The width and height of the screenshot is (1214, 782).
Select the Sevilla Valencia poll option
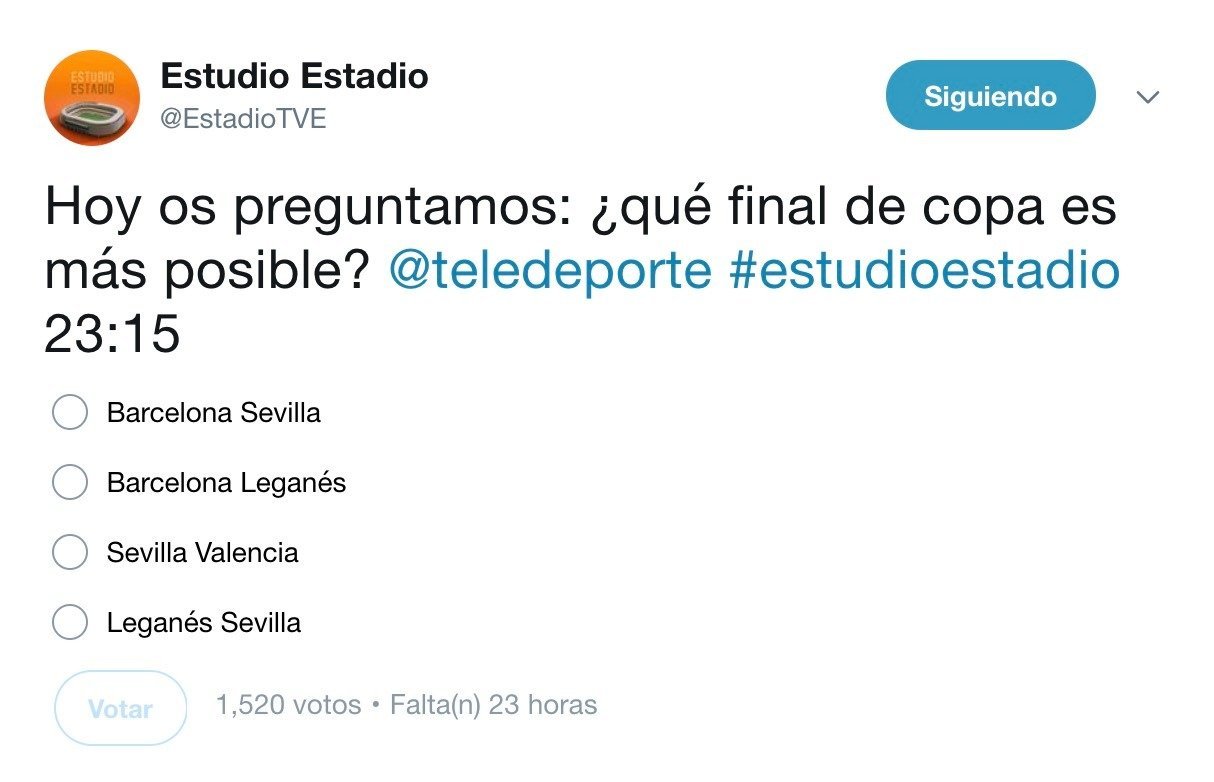[70, 552]
